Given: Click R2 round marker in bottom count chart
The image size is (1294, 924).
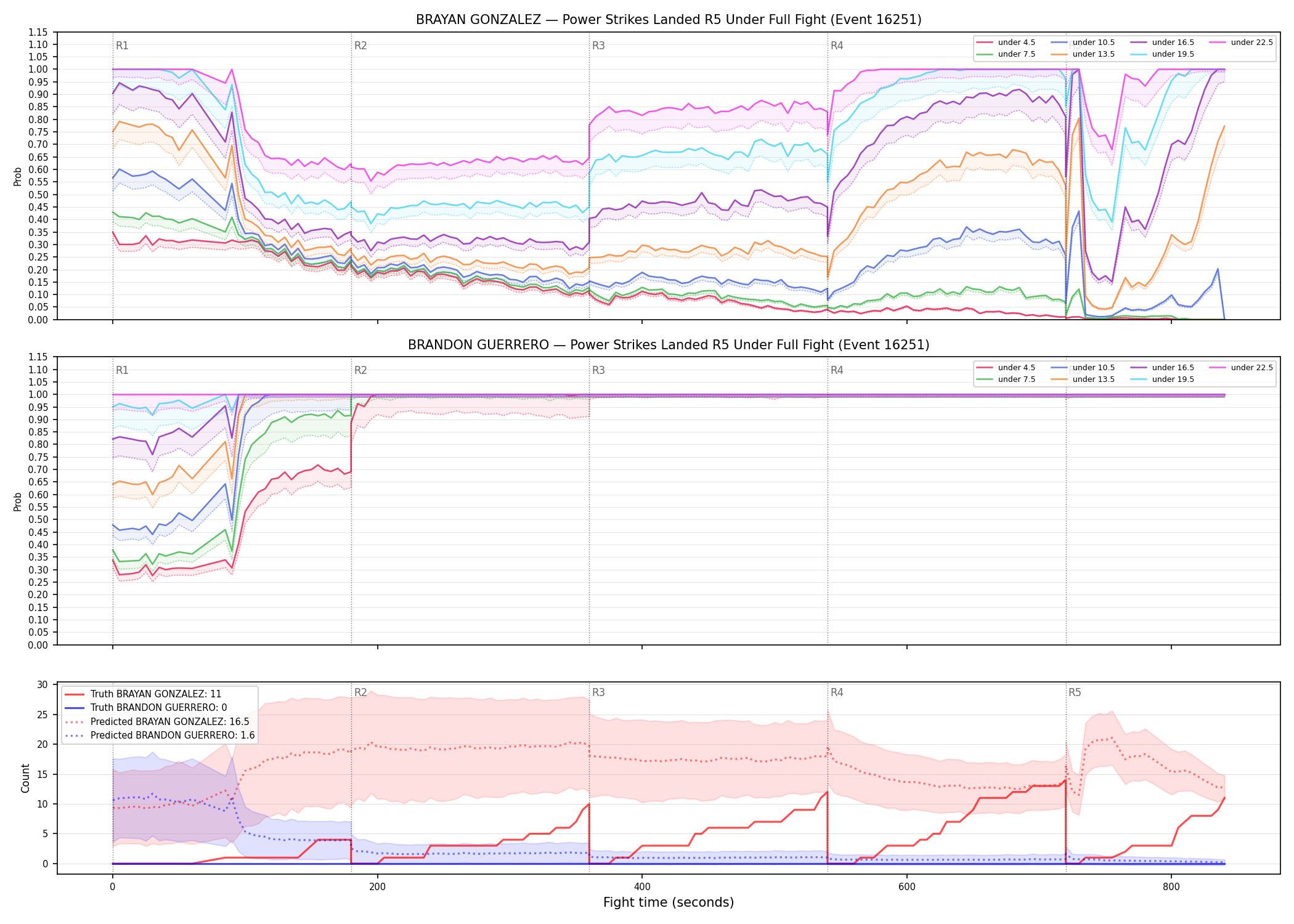Looking at the screenshot, I should click(360, 692).
